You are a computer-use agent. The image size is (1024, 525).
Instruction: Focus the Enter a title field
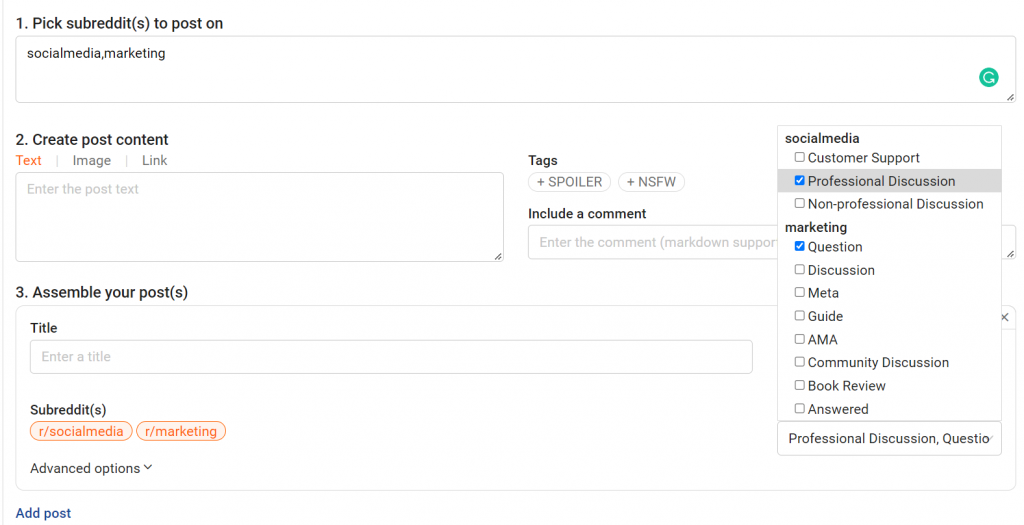click(391, 357)
